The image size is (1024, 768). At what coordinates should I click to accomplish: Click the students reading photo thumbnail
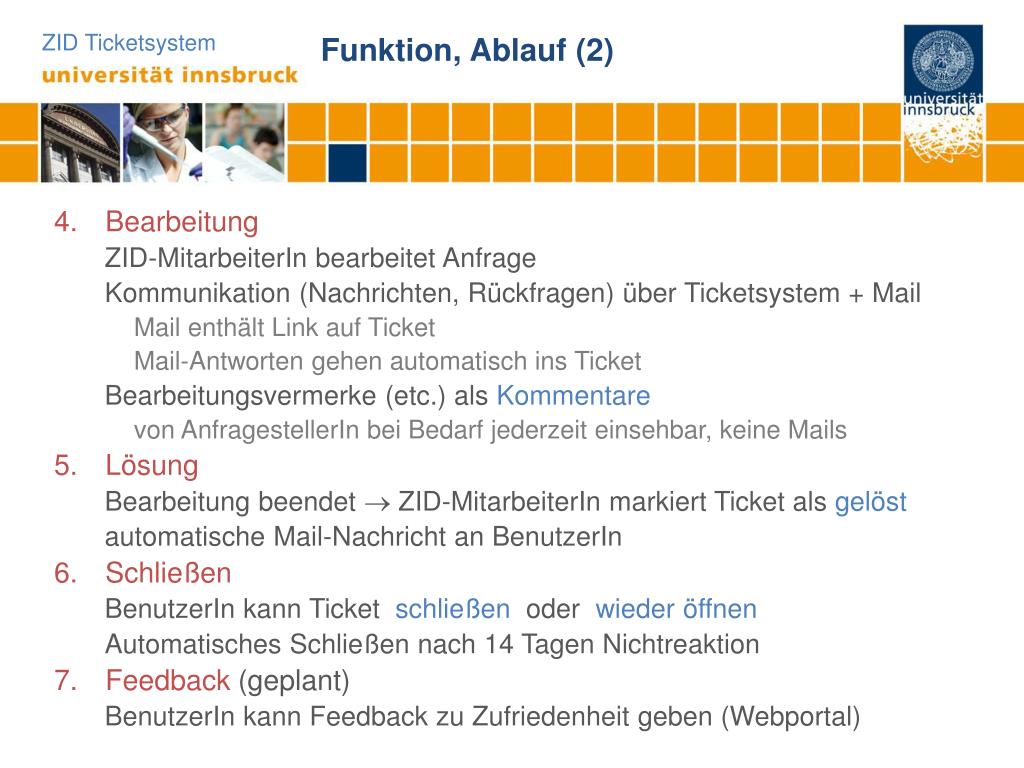[245, 142]
